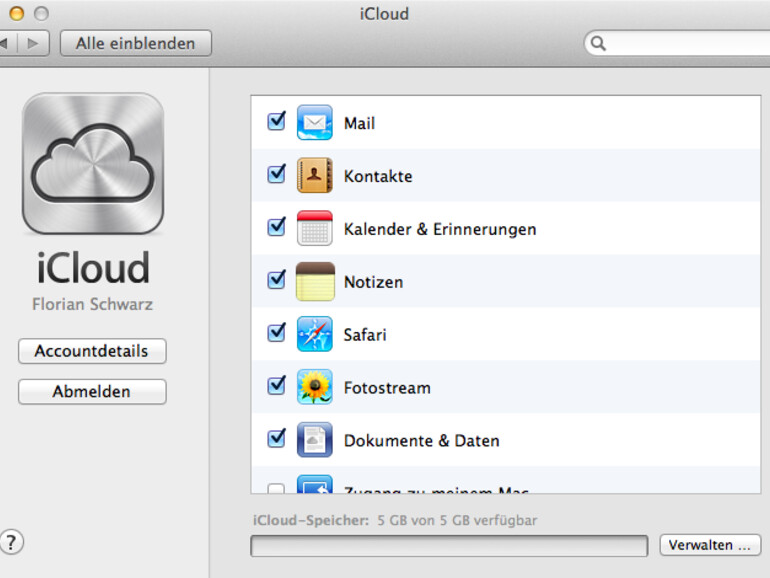Click the Fotostream label
The height and width of the screenshot is (578, 770).
(x=387, y=388)
